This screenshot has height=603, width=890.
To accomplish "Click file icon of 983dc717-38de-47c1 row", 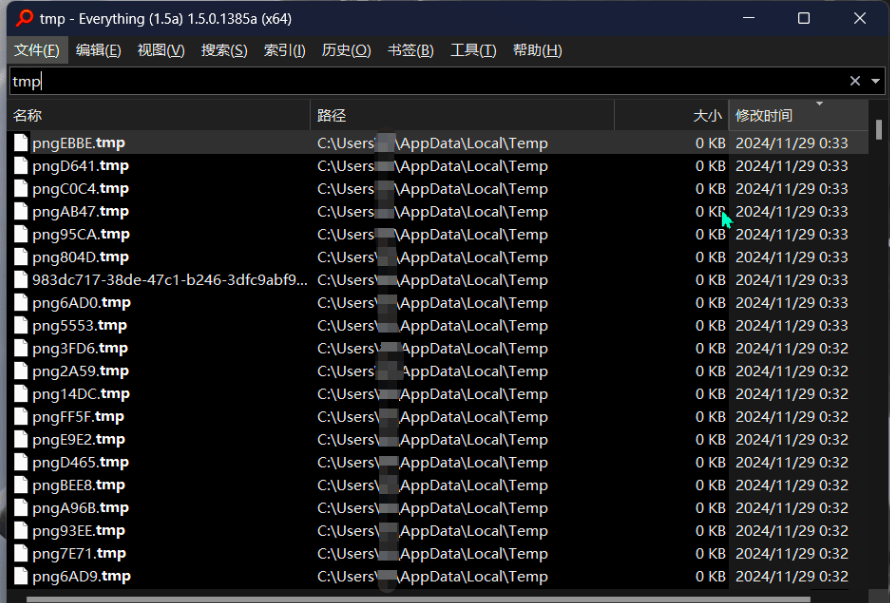I will (21, 279).
